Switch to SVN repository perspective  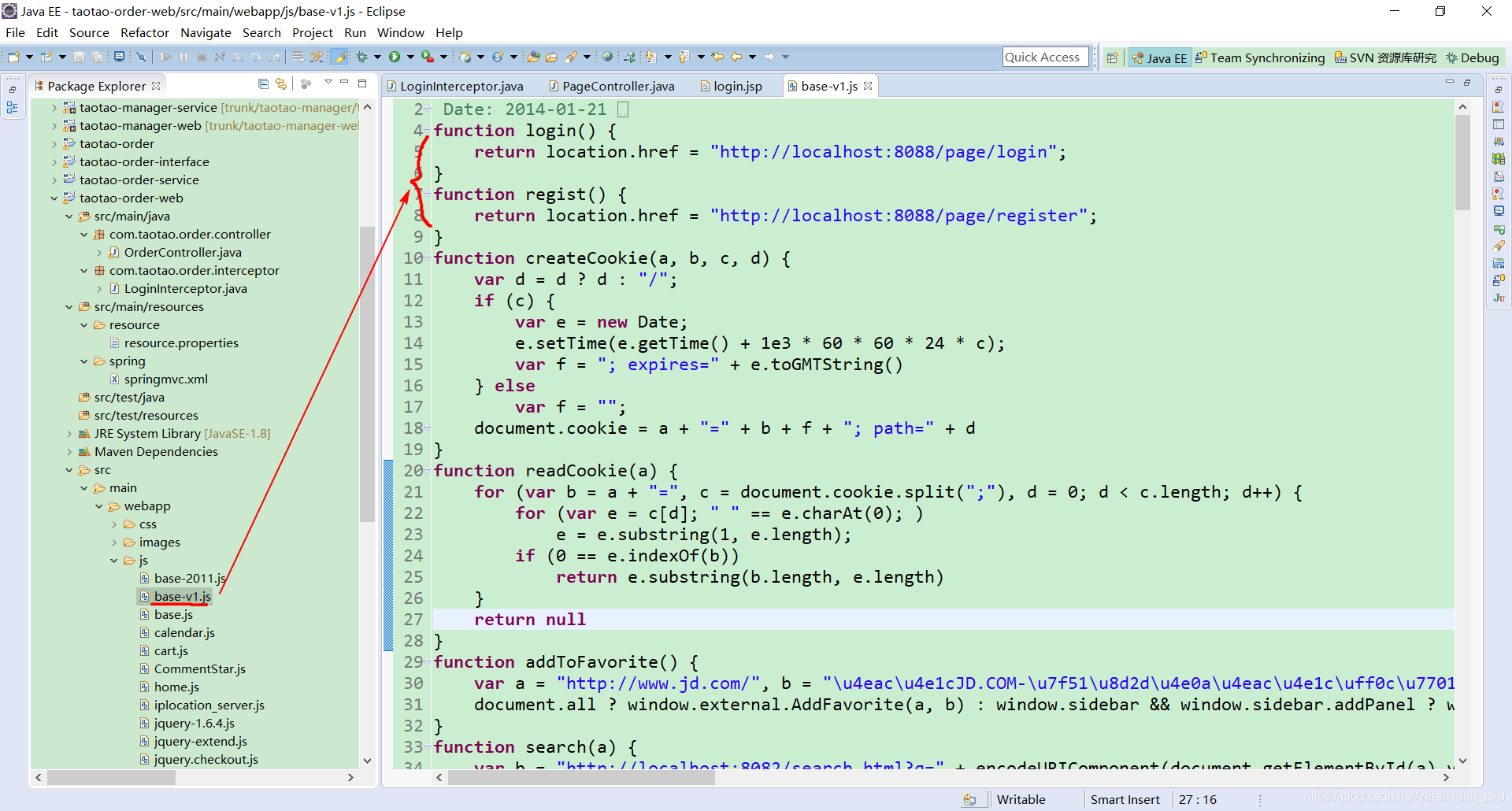(x=1385, y=58)
